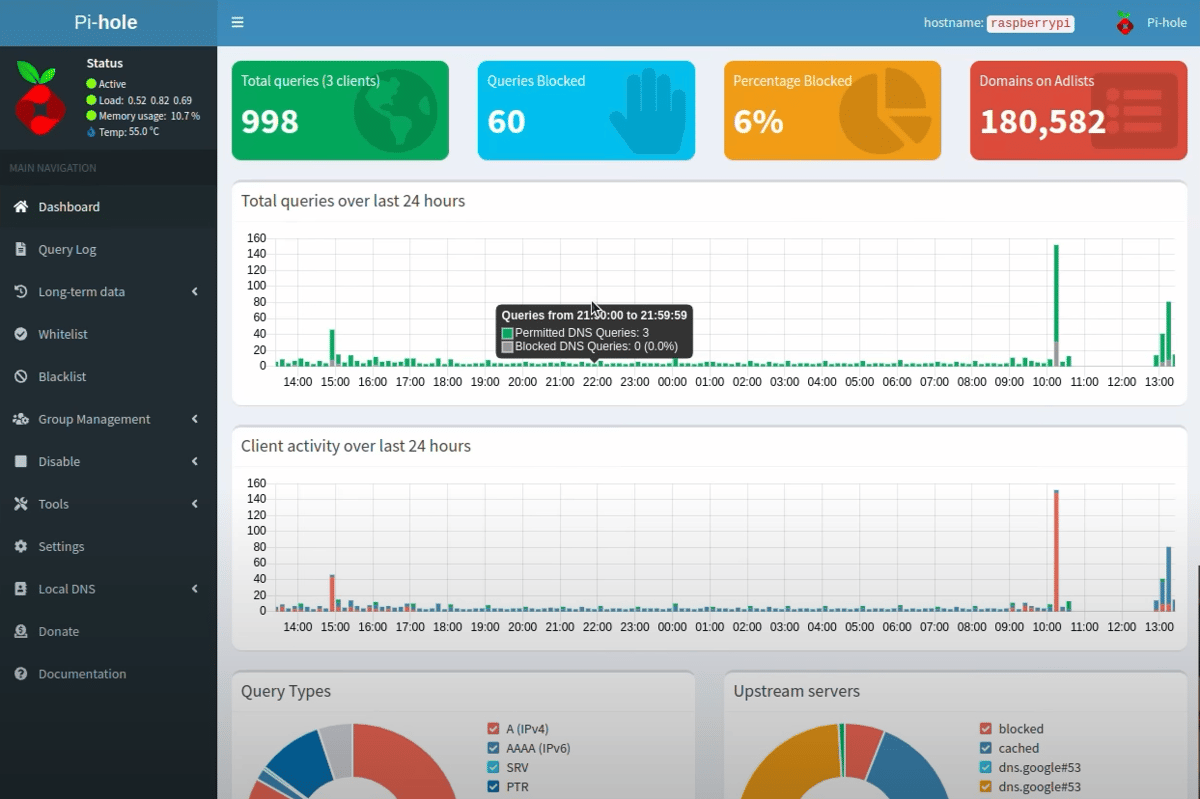Open the Domains on Adlists card

(1078, 110)
